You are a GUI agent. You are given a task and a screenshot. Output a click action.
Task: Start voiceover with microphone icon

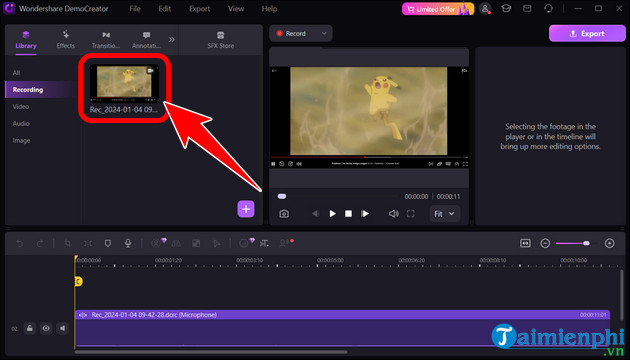(x=128, y=243)
